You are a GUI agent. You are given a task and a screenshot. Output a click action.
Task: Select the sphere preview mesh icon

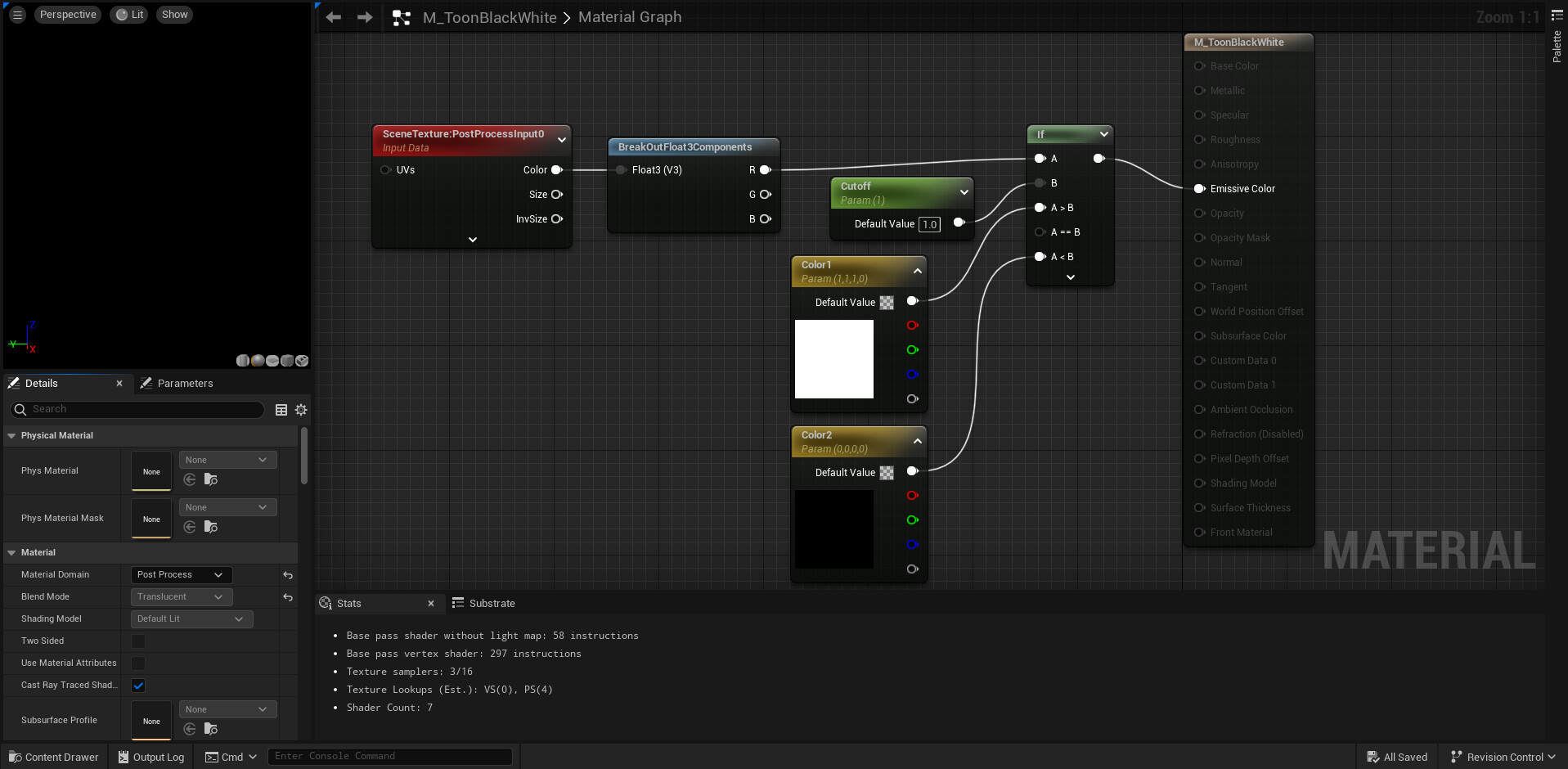258,361
